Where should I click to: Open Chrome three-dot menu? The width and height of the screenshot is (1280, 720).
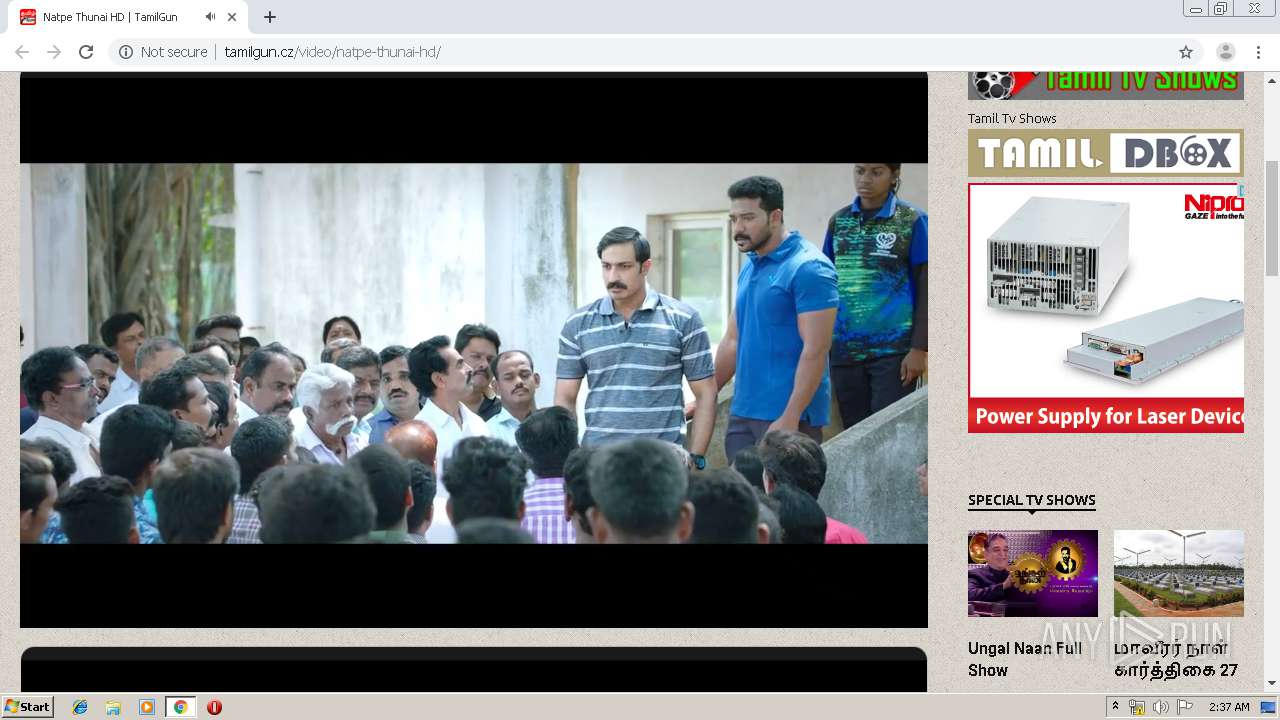tap(1258, 52)
